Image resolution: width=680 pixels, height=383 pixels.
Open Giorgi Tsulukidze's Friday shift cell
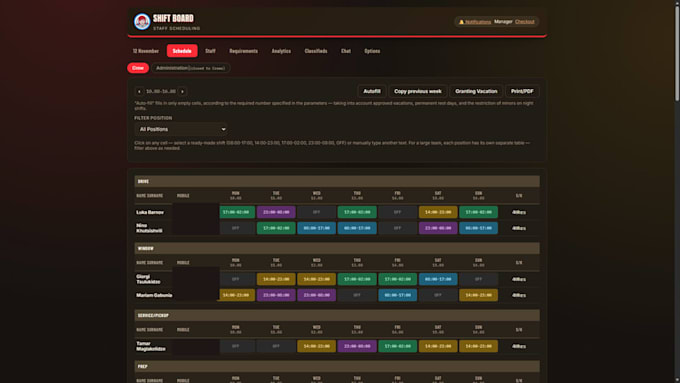tap(397, 279)
